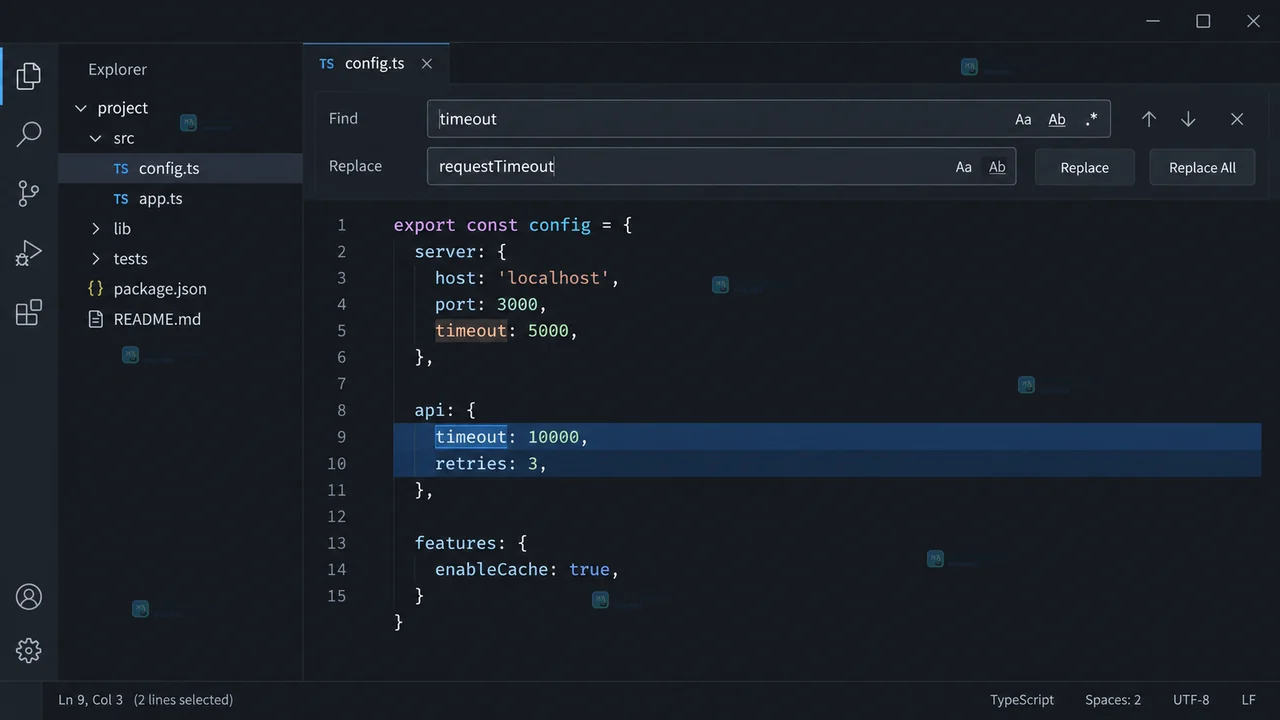This screenshot has width=1280, height=720.
Task: Click the export keyword on line 1
Action: 424,225
